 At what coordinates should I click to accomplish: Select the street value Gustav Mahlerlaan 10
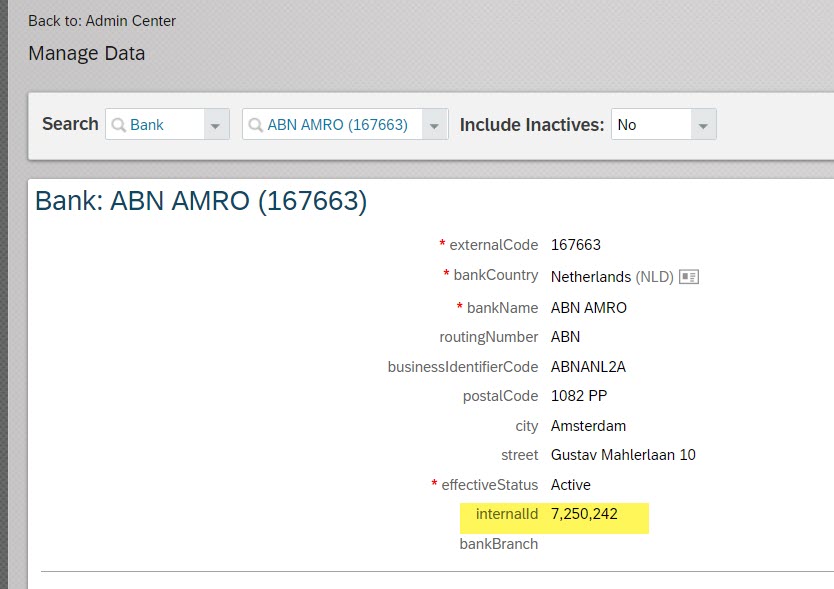pos(623,455)
